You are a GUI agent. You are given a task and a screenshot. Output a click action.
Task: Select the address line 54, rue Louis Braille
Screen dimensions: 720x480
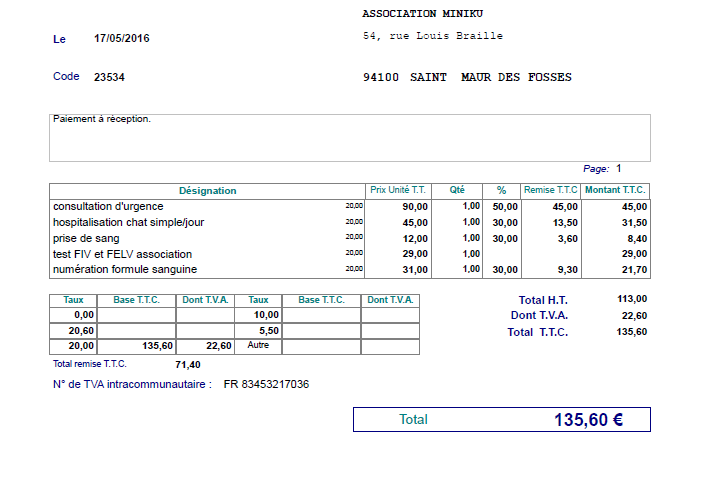pyautogui.click(x=432, y=36)
